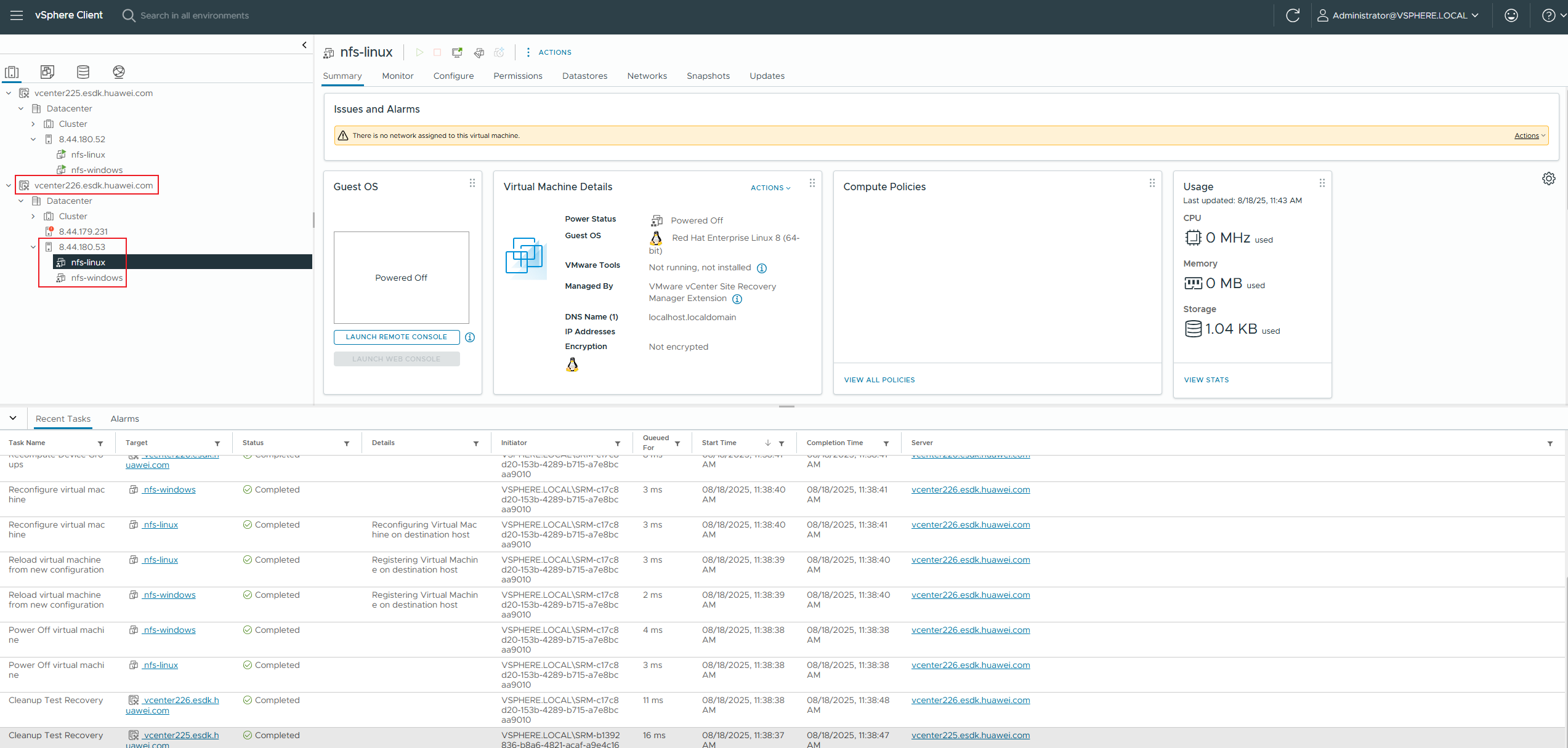
Task: Expand Cluster under vcenter225 Datacenter
Action: (x=33, y=124)
